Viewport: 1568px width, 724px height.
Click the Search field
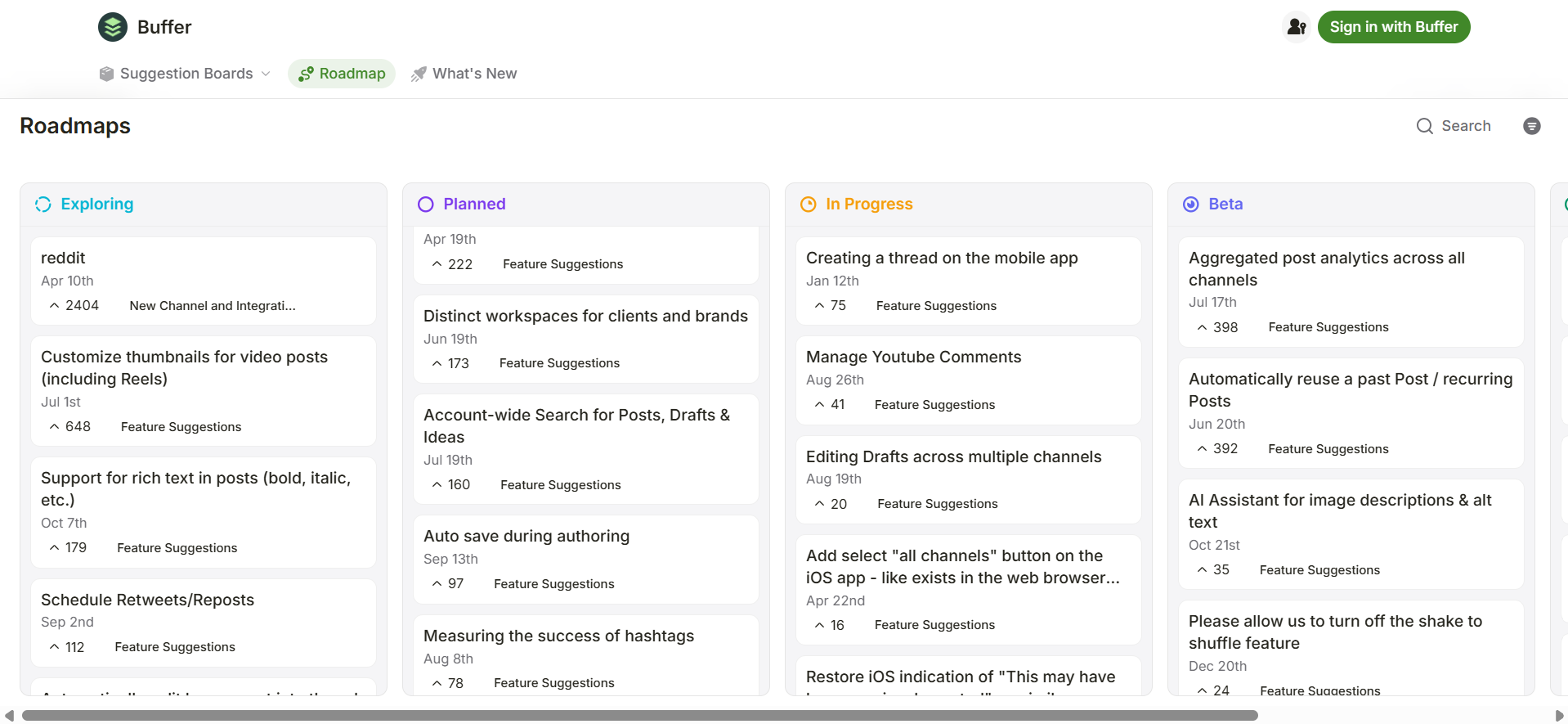coord(1454,126)
